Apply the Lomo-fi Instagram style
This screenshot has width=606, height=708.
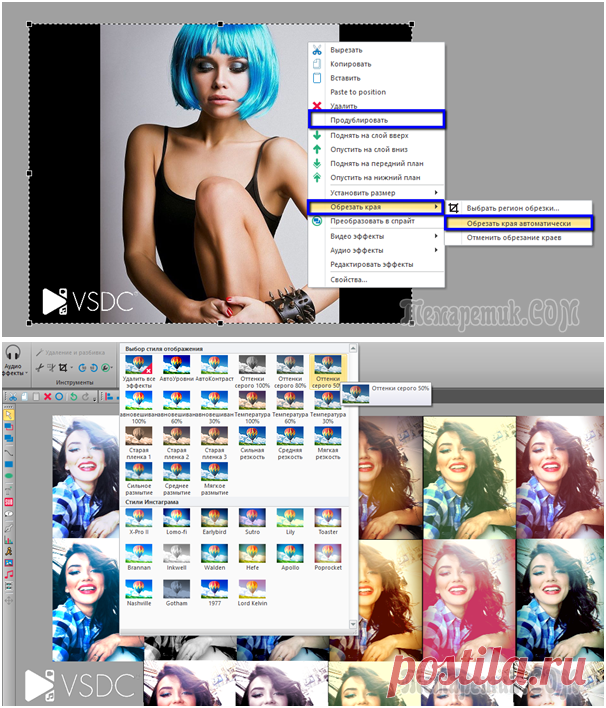(x=177, y=522)
